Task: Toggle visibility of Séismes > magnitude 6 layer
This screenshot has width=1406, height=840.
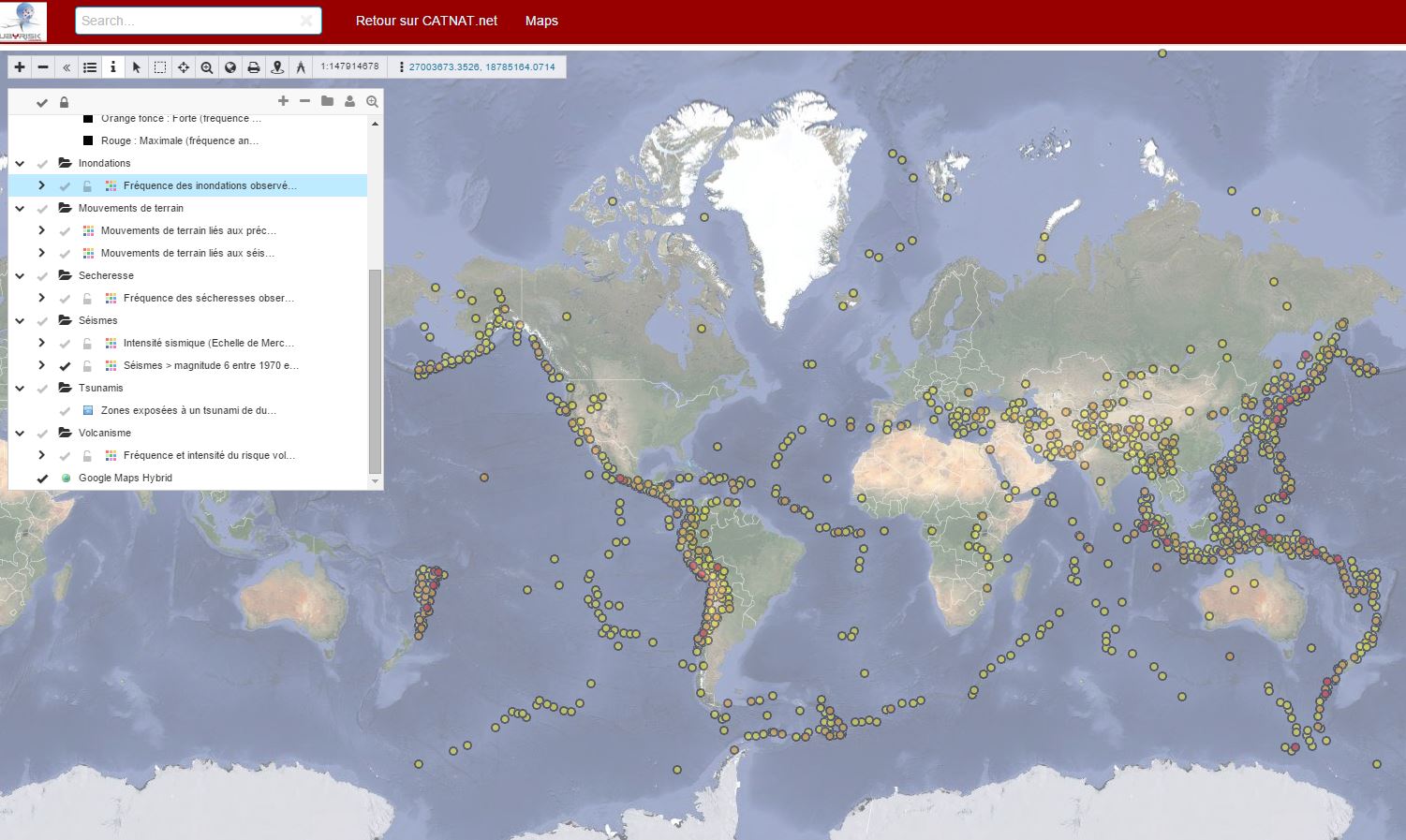Action: [65, 366]
